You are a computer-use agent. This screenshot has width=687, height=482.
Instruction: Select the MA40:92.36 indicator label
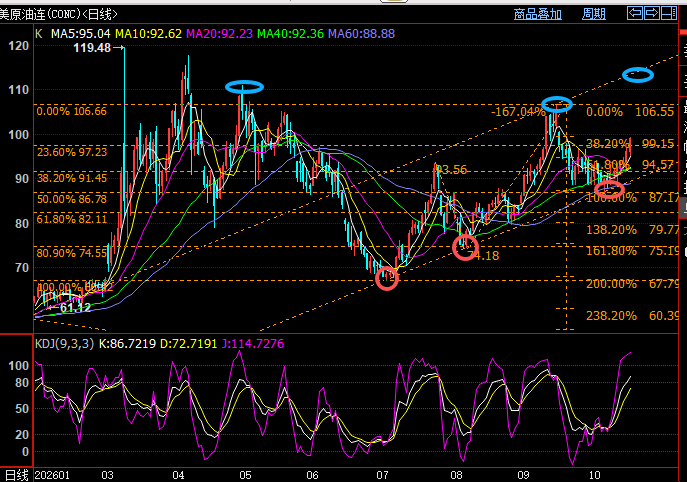pos(290,34)
